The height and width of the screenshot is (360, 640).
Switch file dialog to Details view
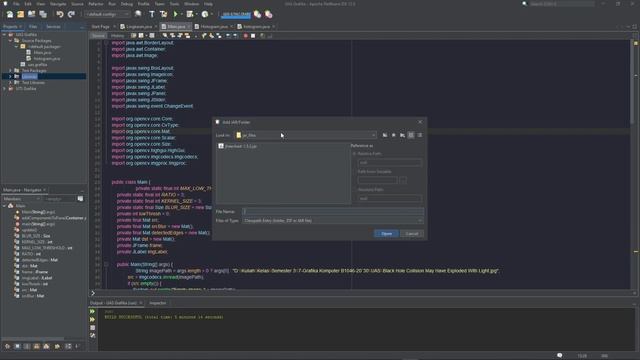pyautogui.click(x=420, y=135)
